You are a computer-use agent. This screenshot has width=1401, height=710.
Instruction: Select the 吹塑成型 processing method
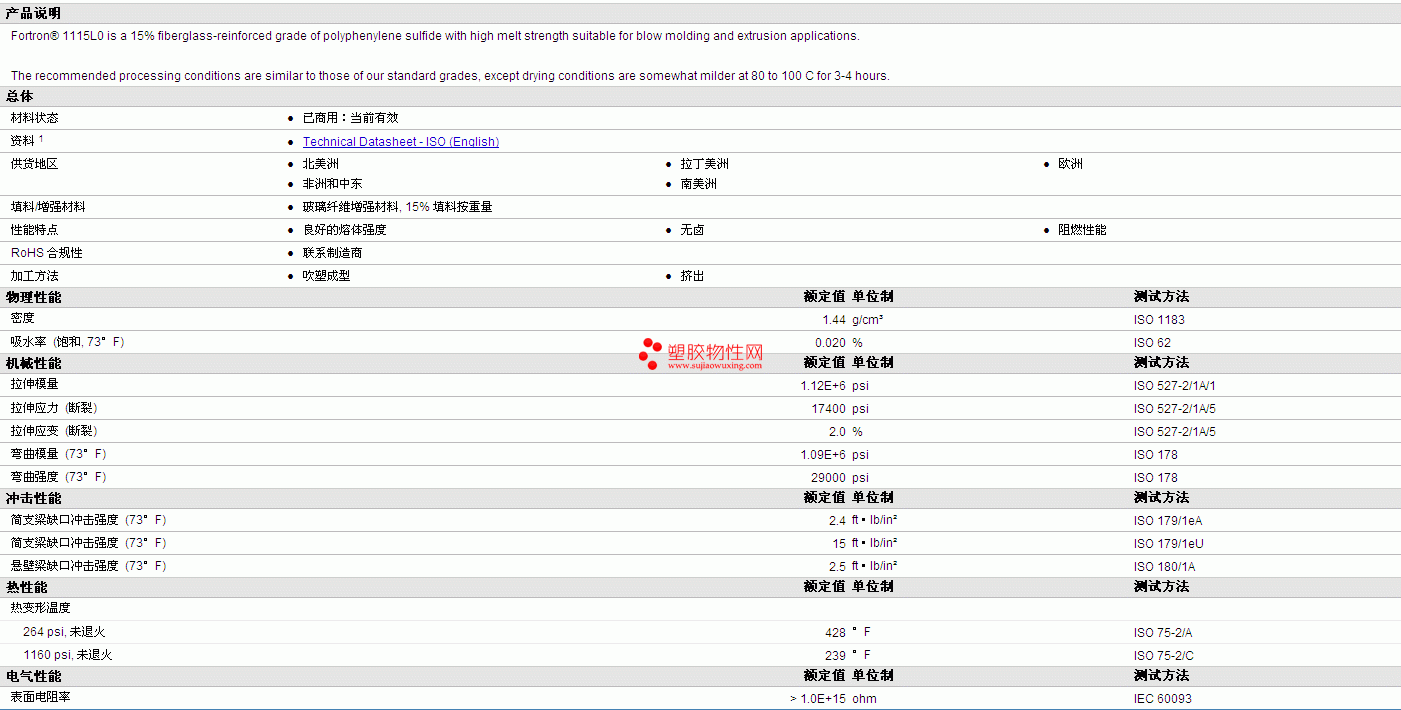coord(327,276)
